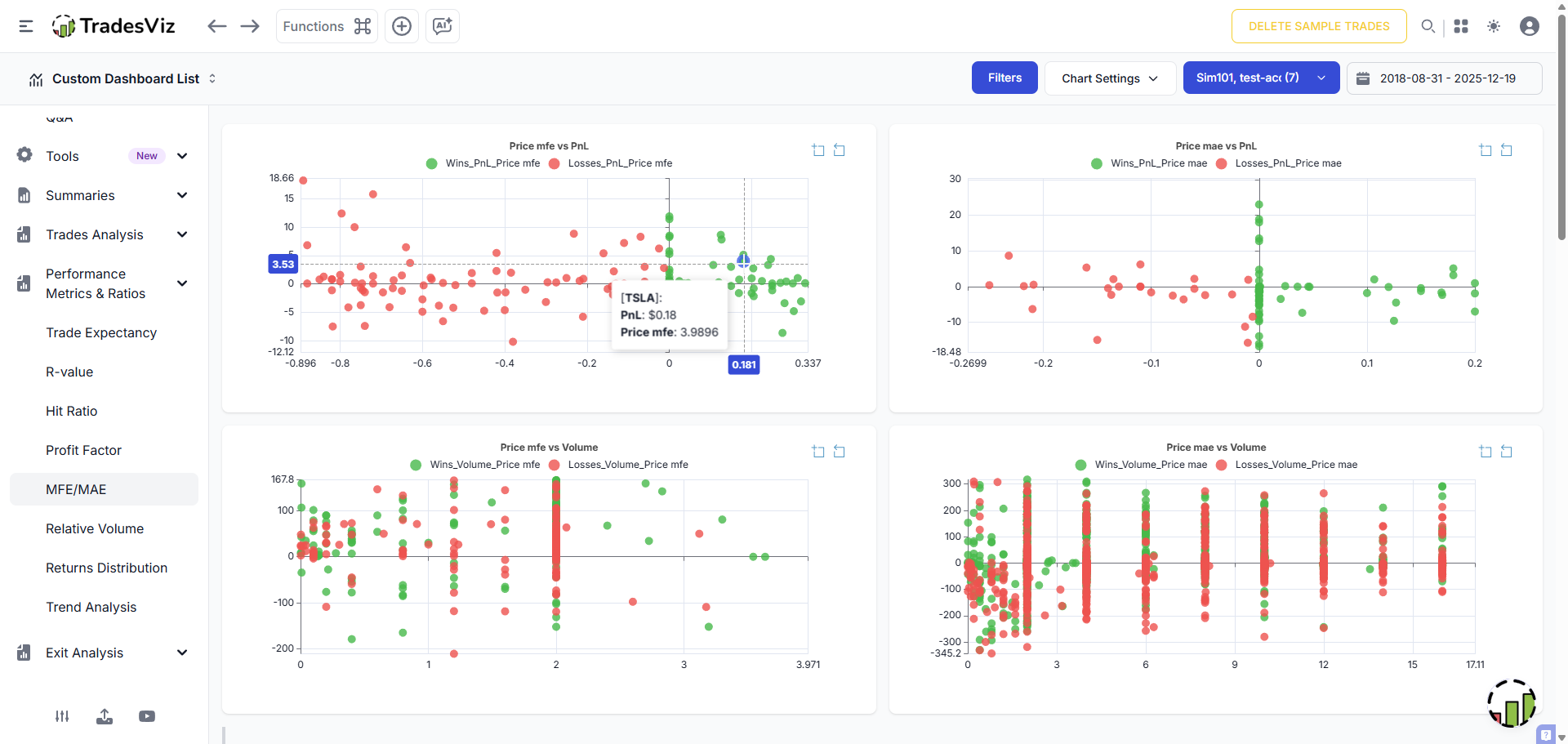Open the search icon in the top bar
This screenshot has width=1568, height=744.
point(1428,26)
